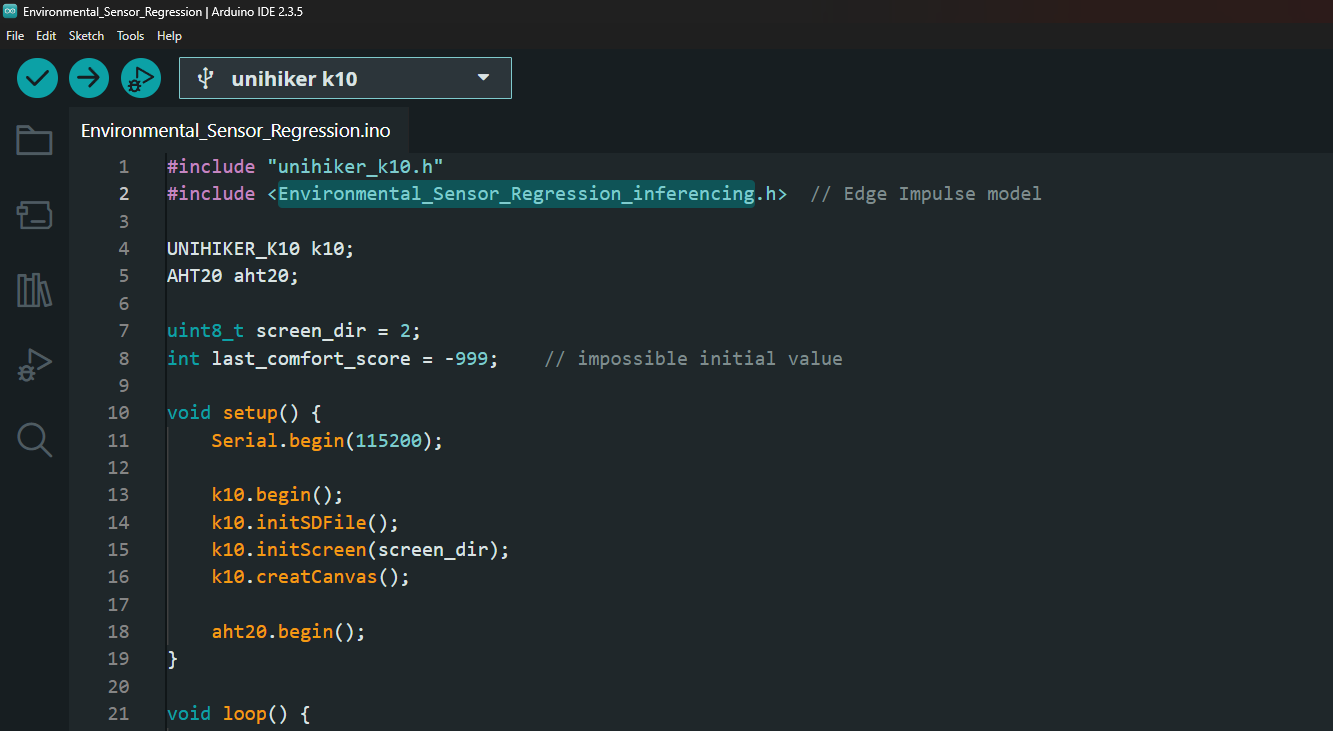Open the Tools menu
The width and height of the screenshot is (1333, 731).
pyautogui.click(x=130, y=36)
